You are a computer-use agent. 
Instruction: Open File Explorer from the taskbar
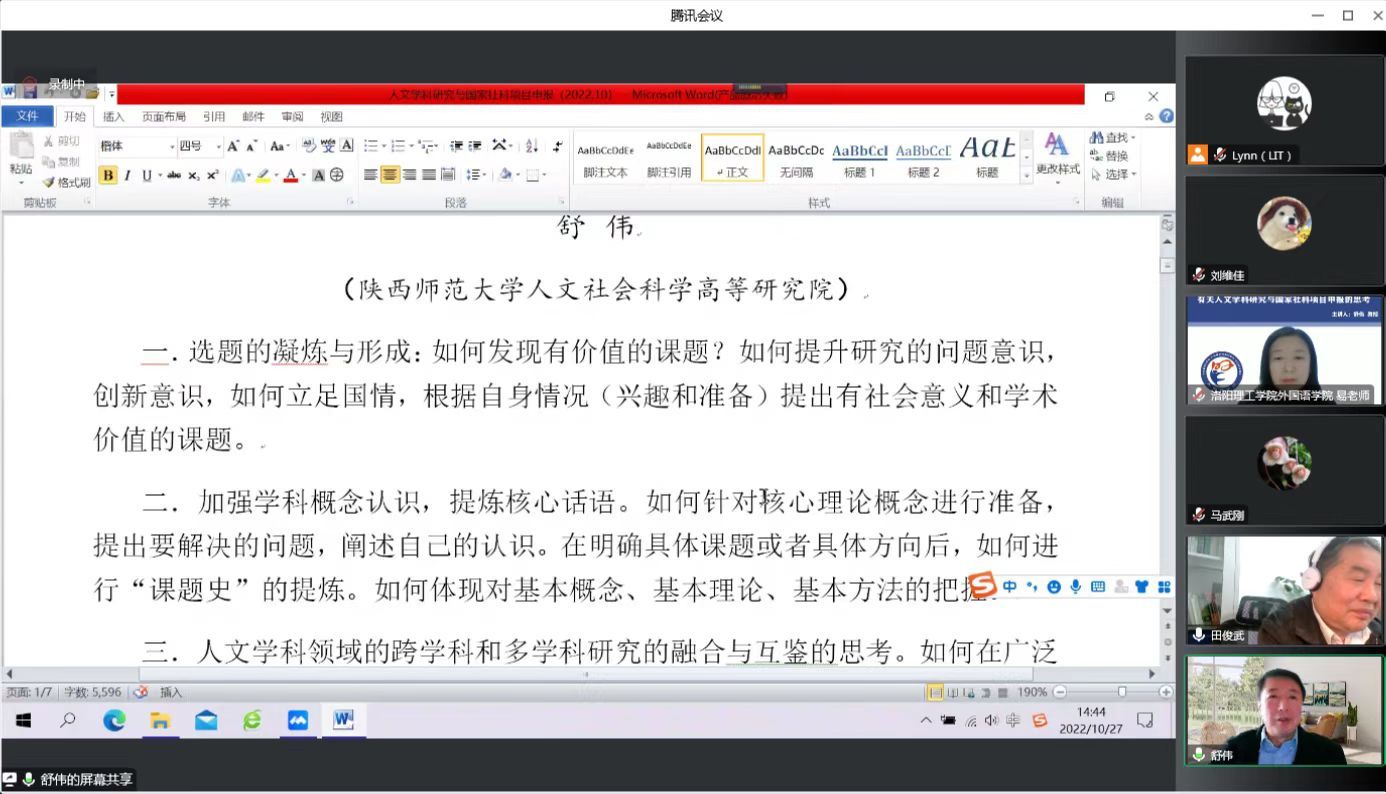click(160, 720)
